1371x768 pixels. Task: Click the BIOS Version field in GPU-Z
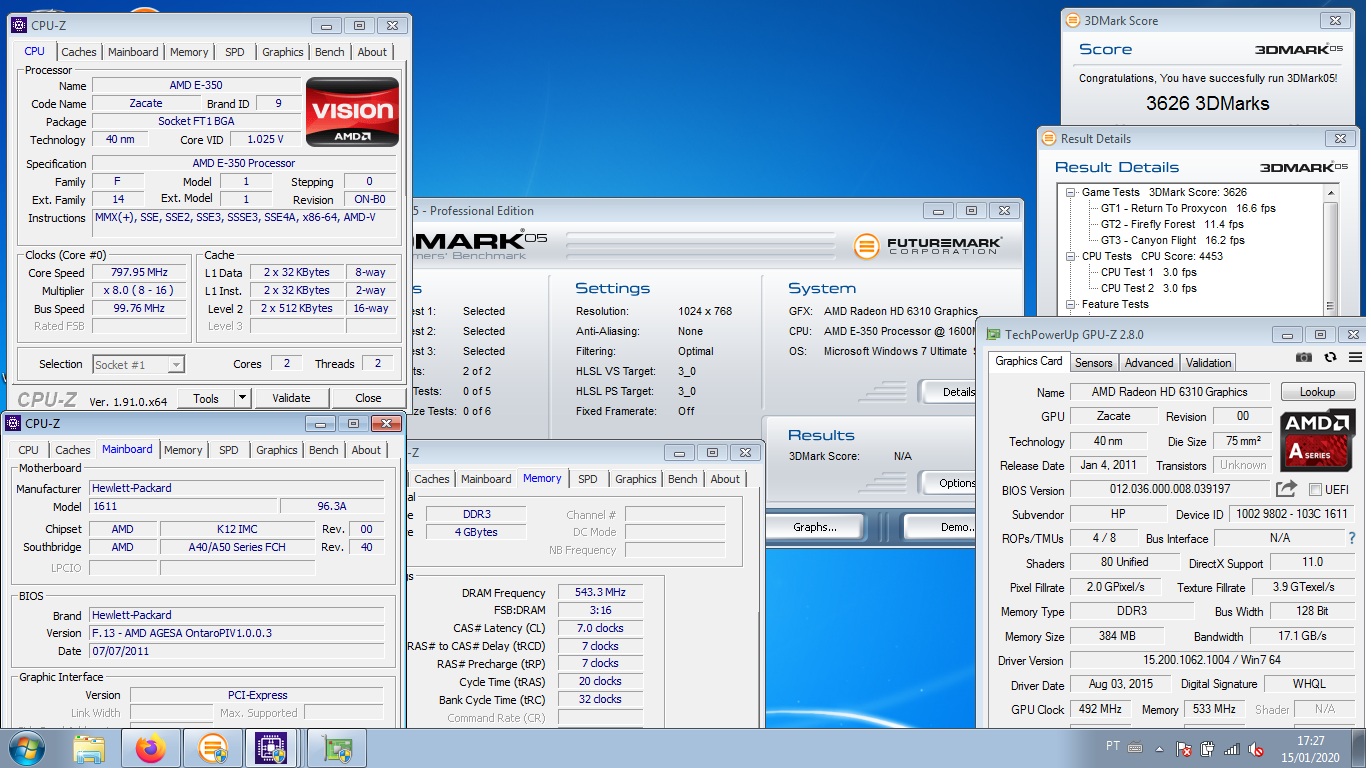[x=1169, y=489]
